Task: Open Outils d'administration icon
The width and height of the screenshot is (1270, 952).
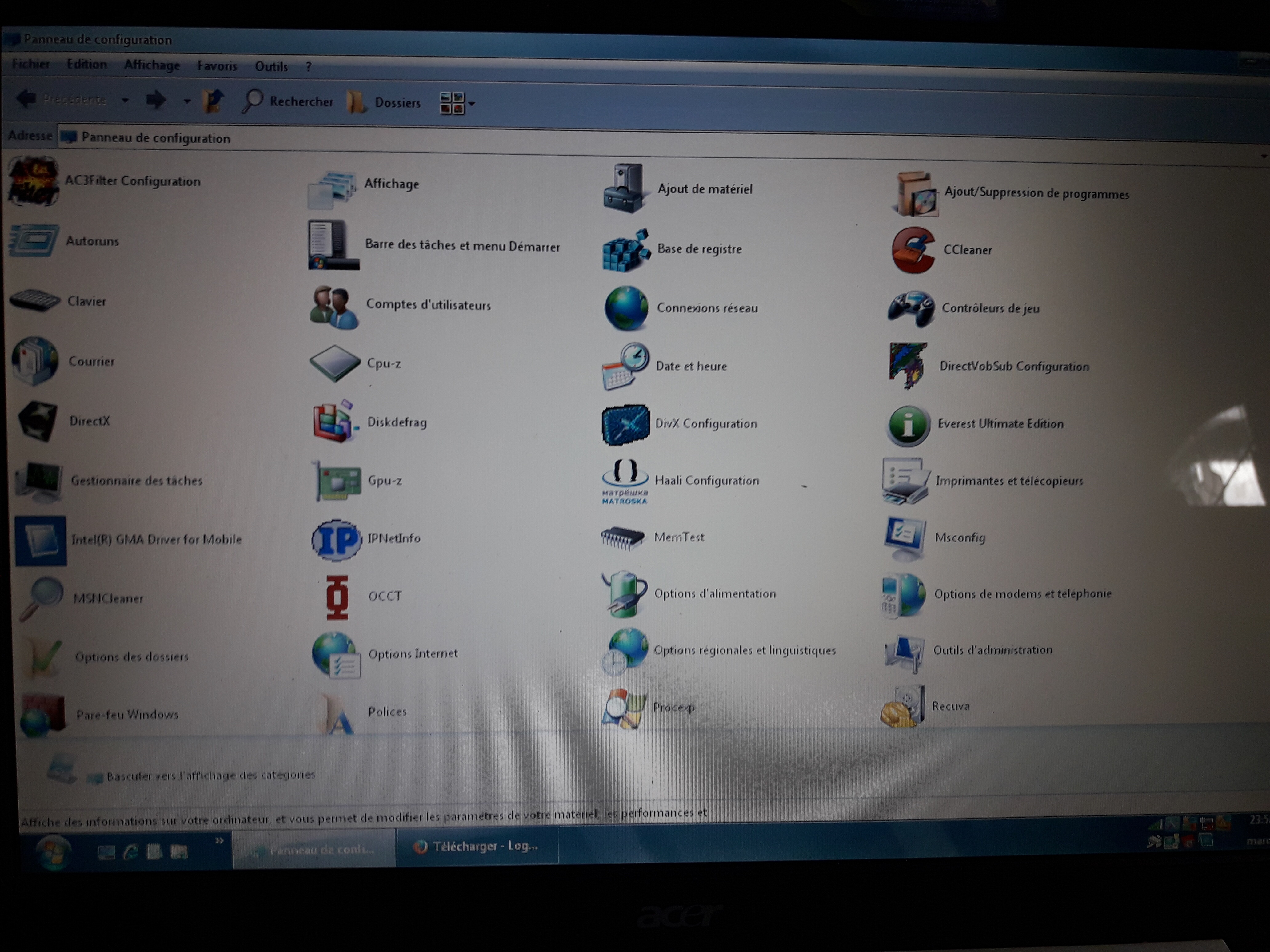Action: point(905,653)
